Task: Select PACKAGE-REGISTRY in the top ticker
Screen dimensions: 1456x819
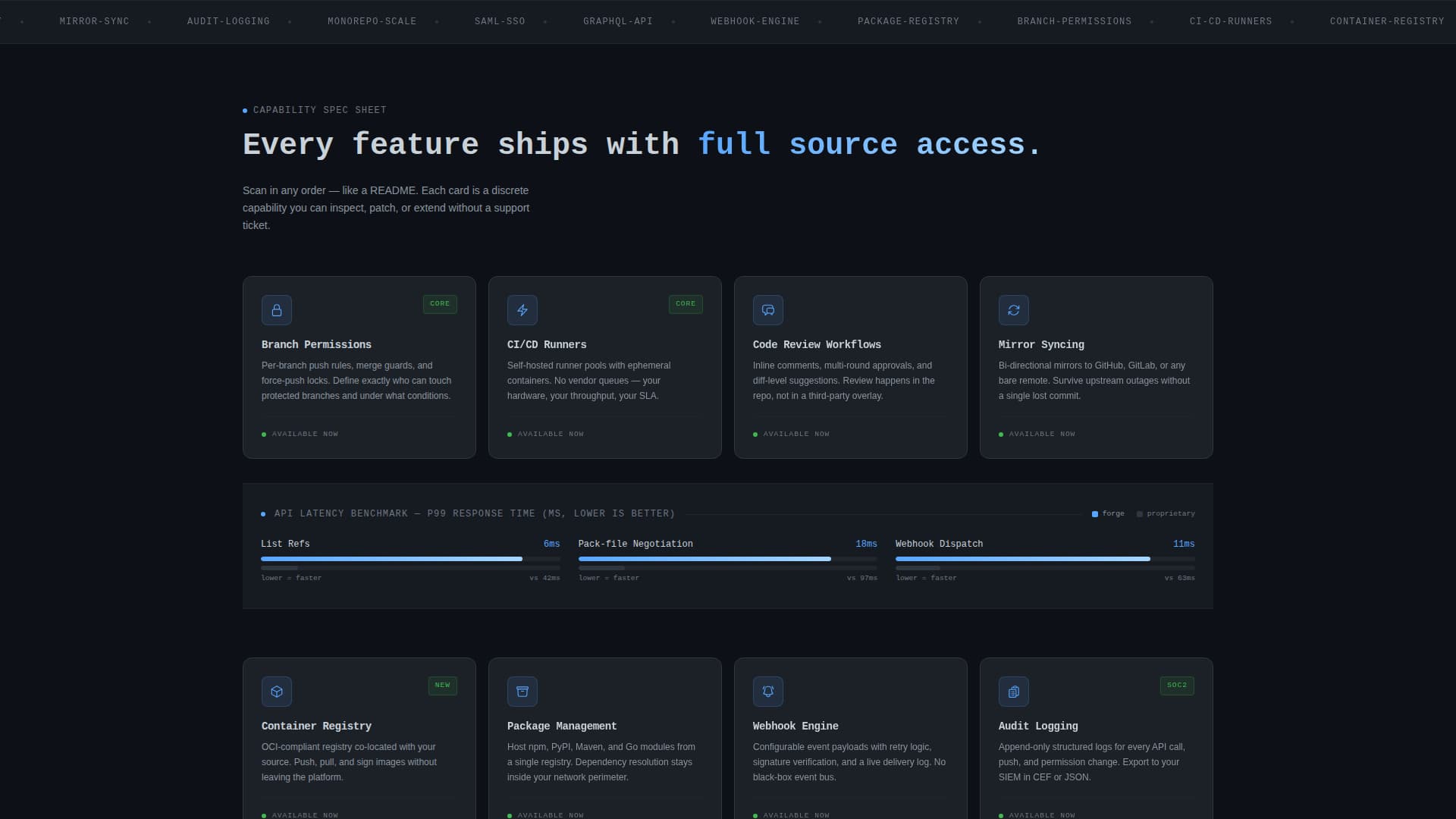Action: [x=908, y=21]
